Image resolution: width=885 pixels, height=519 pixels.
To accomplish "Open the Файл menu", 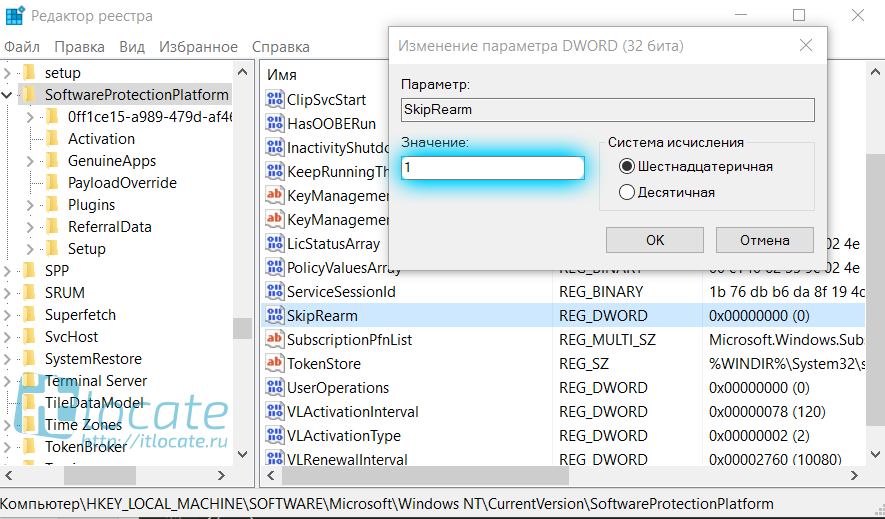I will tap(22, 47).
